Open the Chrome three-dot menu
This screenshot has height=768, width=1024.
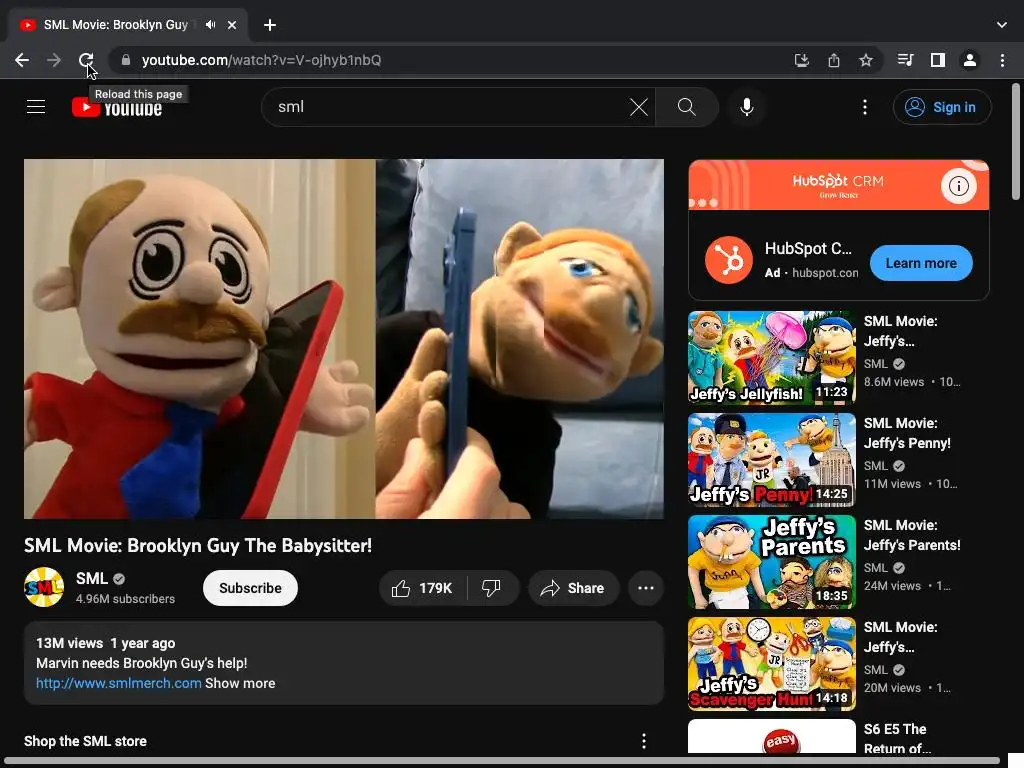coord(1002,60)
